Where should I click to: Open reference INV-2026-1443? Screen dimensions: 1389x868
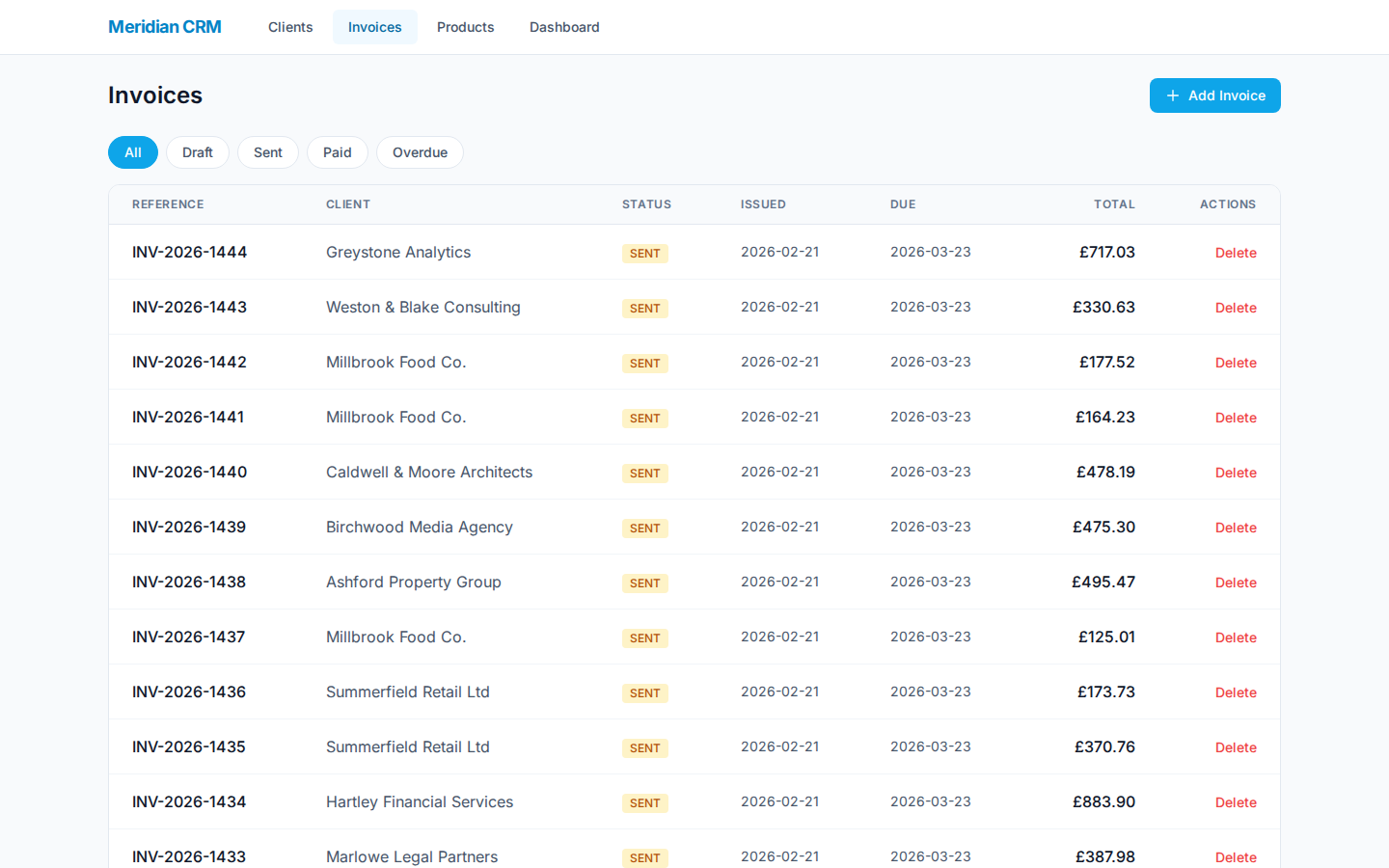coord(189,307)
